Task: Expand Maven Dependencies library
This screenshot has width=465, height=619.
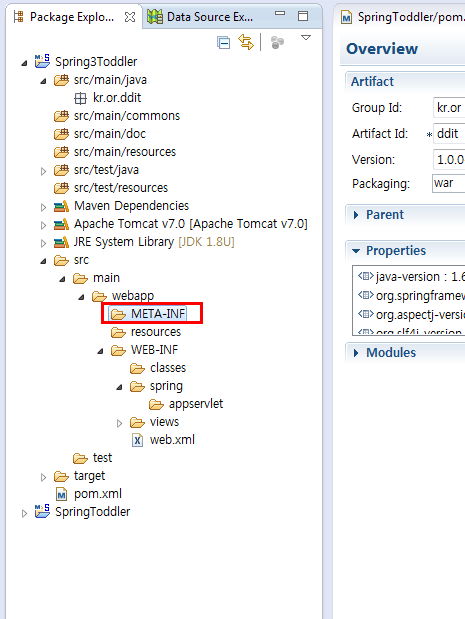Action: [x=43, y=207]
